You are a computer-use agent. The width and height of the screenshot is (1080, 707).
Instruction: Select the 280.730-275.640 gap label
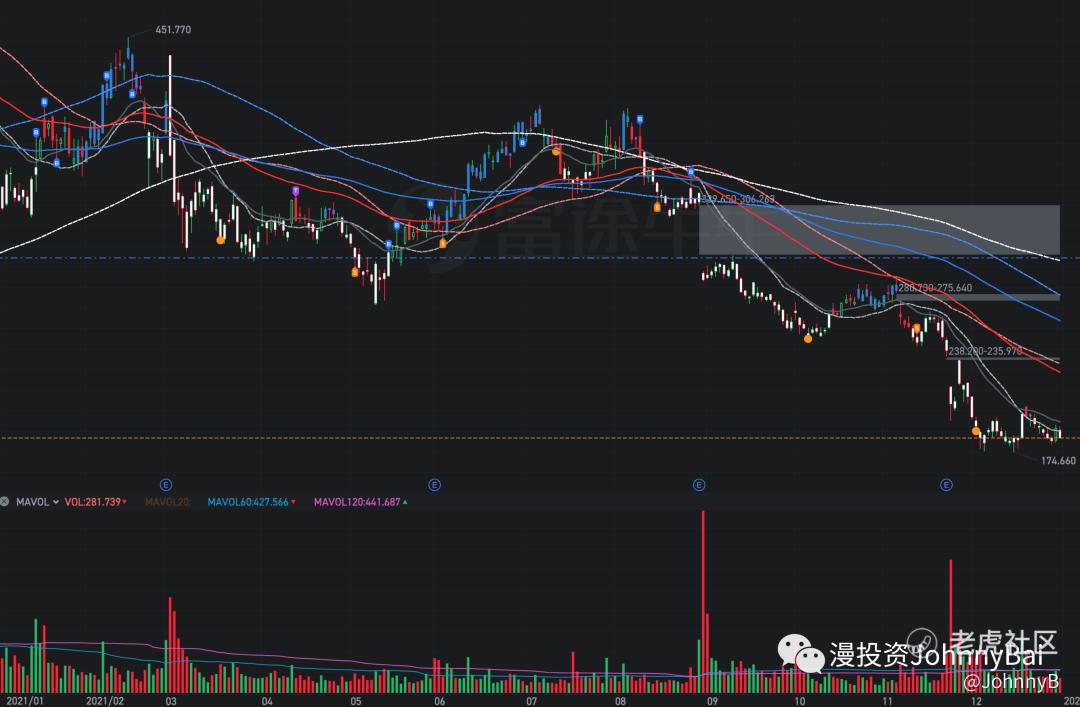click(x=935, y=287)
